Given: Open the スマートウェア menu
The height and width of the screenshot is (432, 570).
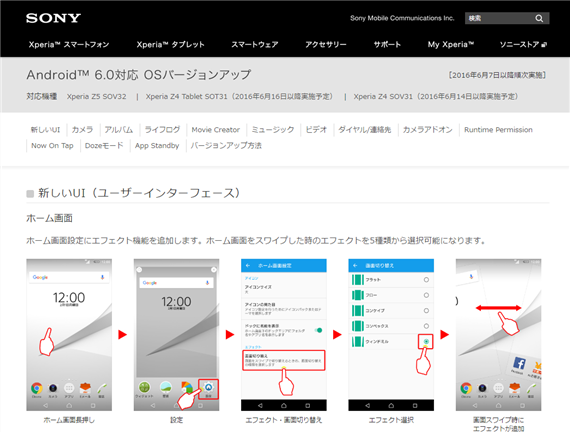Looking at the screenshot, I should pyautogui.click(x=255, y=44).
